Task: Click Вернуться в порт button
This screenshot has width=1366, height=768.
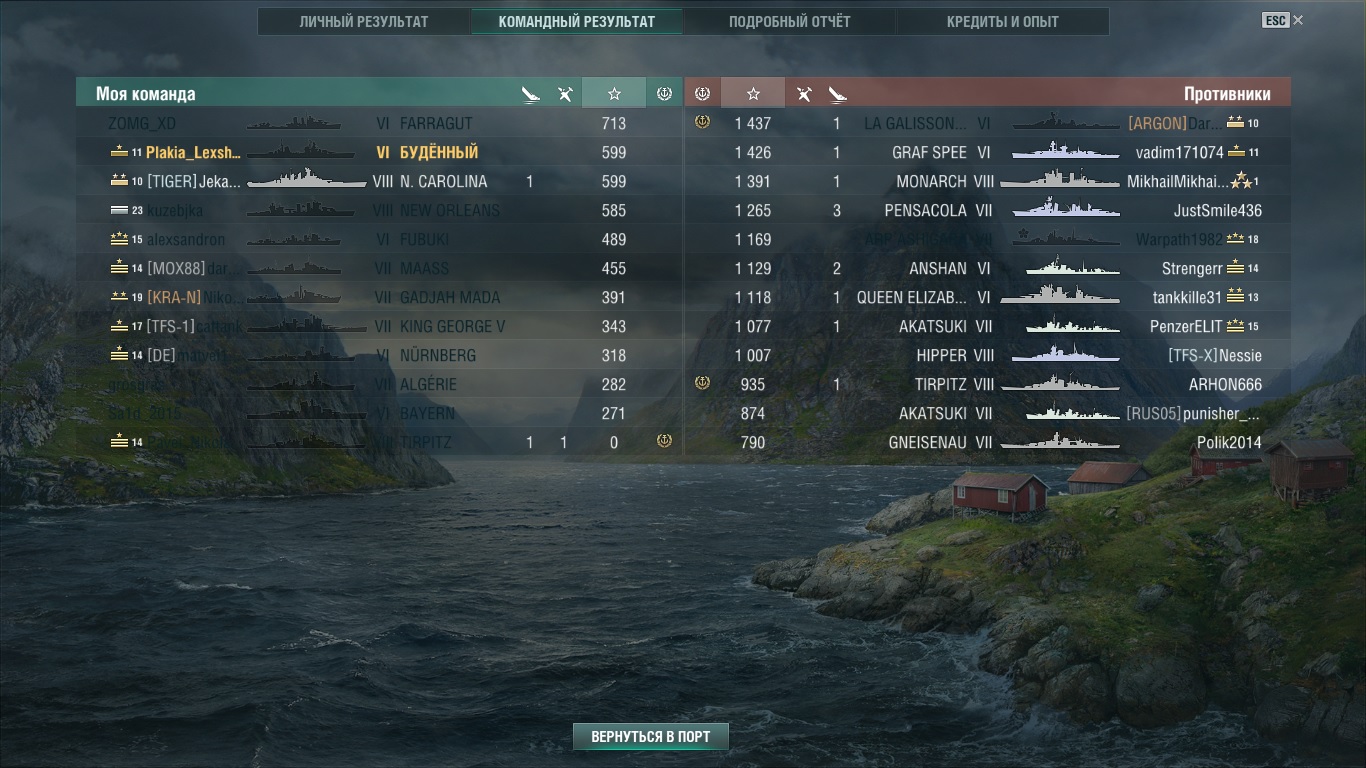Action: point(651,737)
